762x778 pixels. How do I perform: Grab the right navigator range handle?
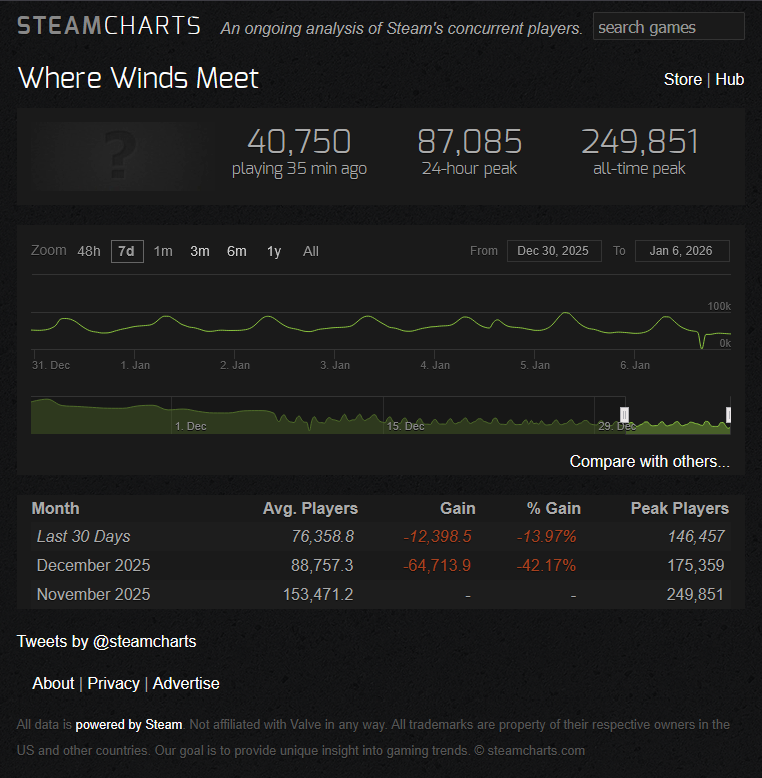click(x=728, y=415)
